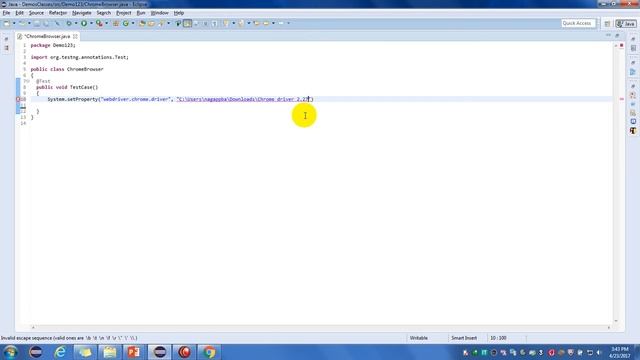The image size is (640, 360).
Task: Open the Navigate menu
Action: point(82,13)
